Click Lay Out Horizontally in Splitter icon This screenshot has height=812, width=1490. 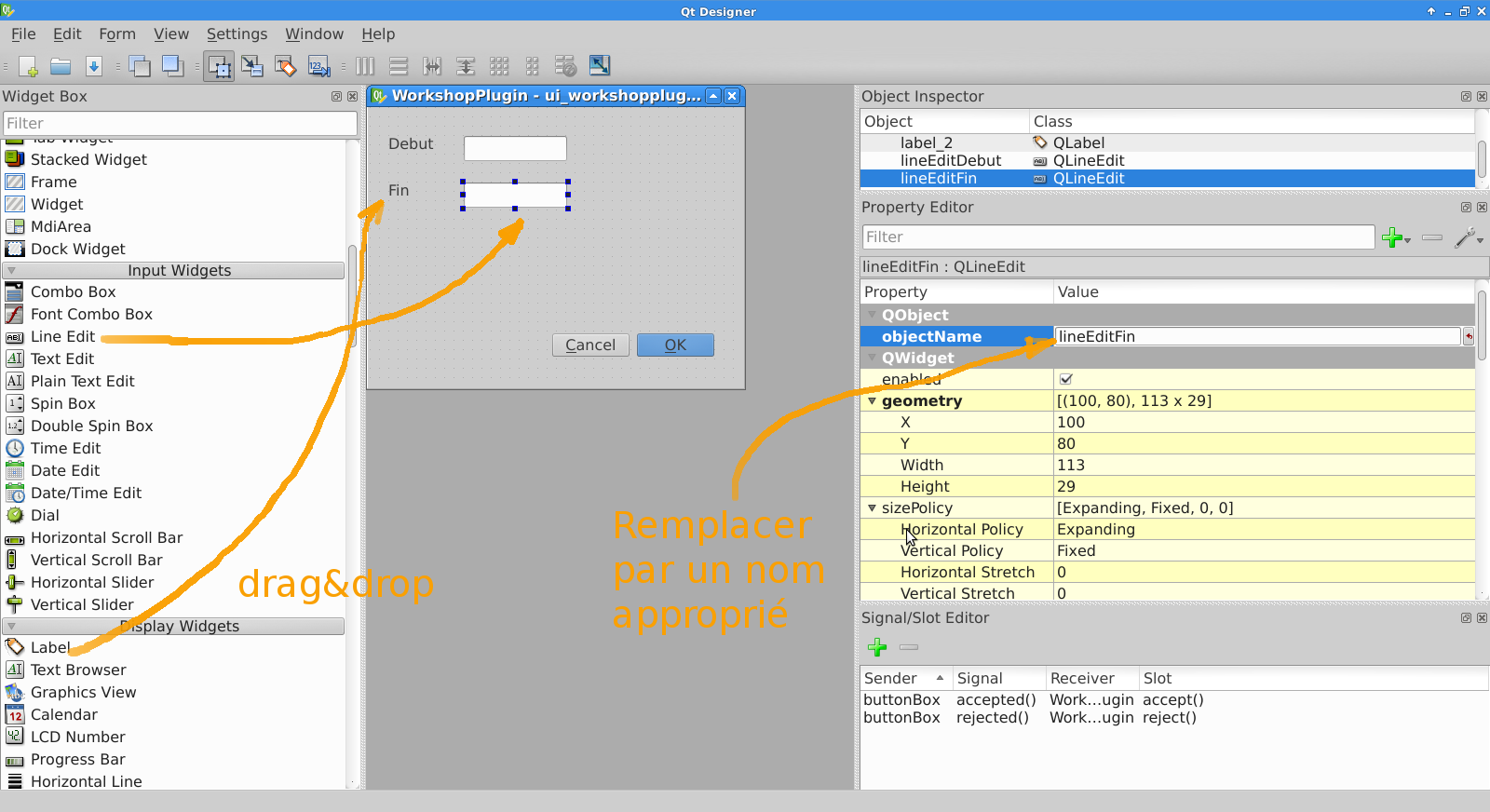pyautogui.click(x=432, y=66)
